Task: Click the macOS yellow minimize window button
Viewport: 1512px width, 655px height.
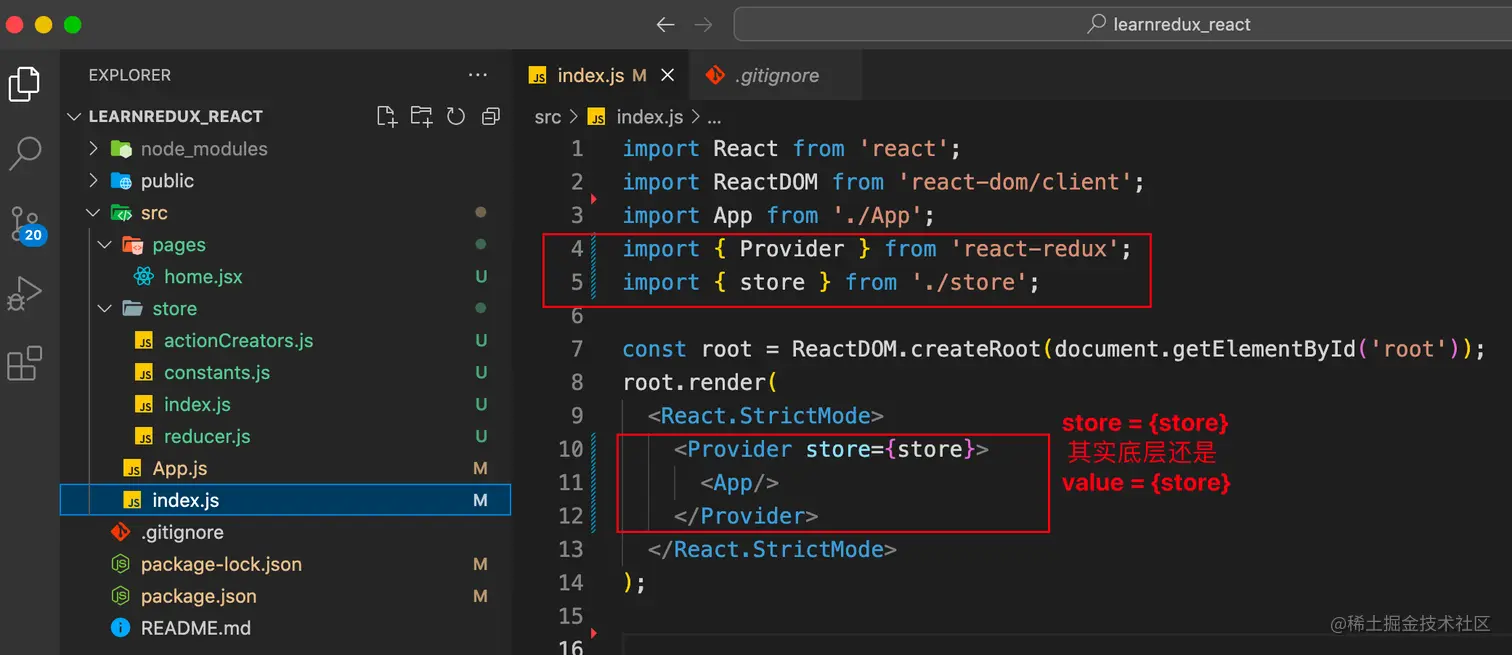Action: [44, 25]
